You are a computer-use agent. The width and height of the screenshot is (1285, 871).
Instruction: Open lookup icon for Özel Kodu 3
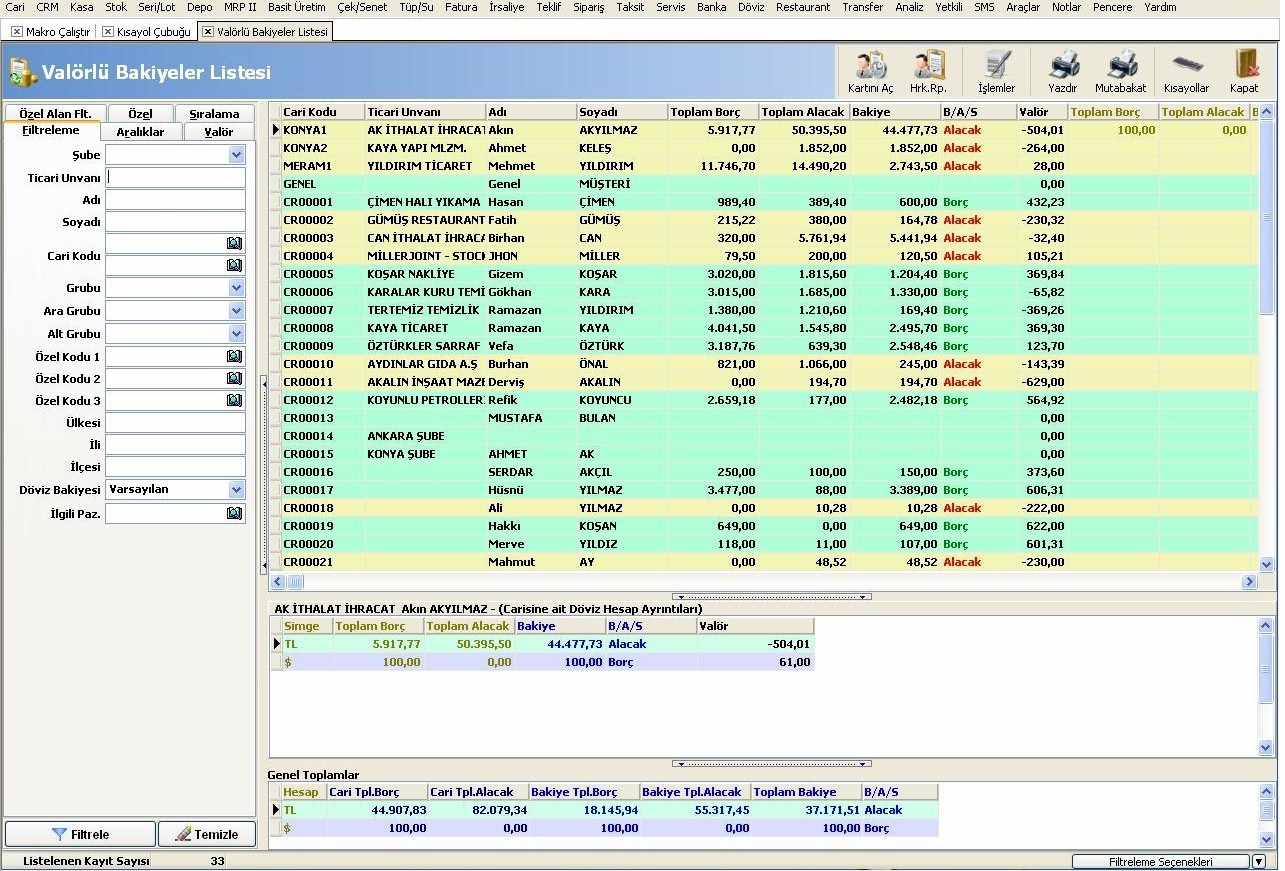point(234,400)
